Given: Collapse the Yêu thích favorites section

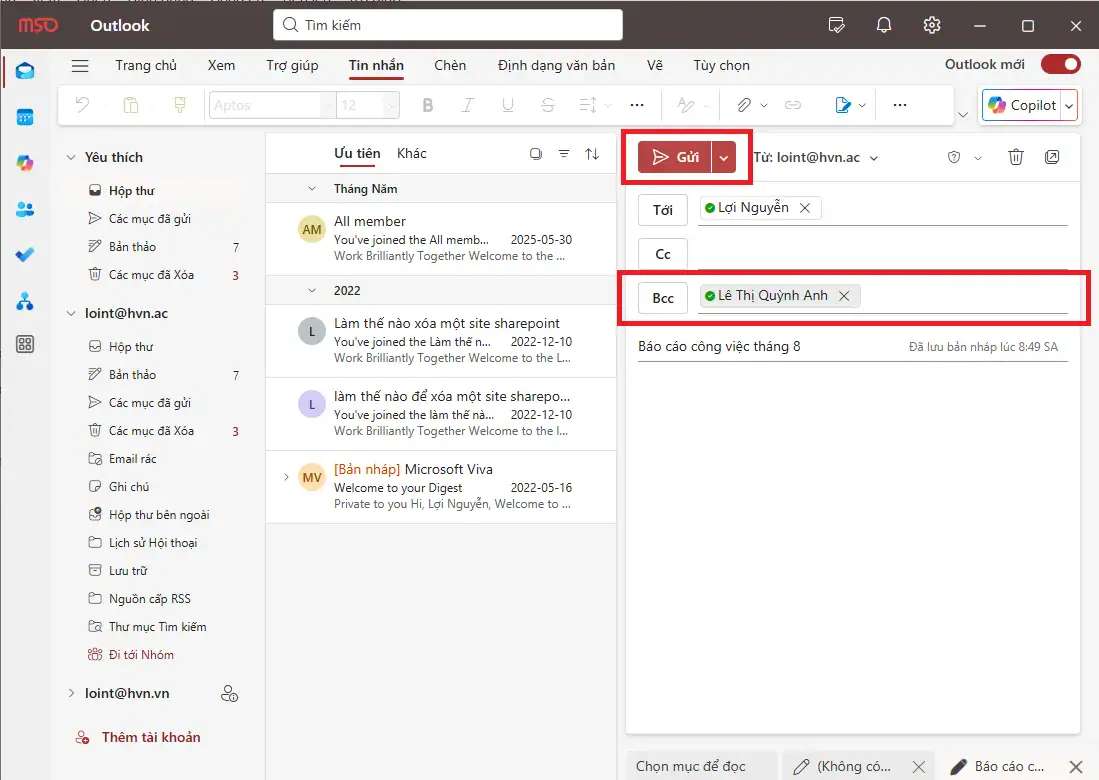Looking at the screenshot, I should [x=71, y=157].
